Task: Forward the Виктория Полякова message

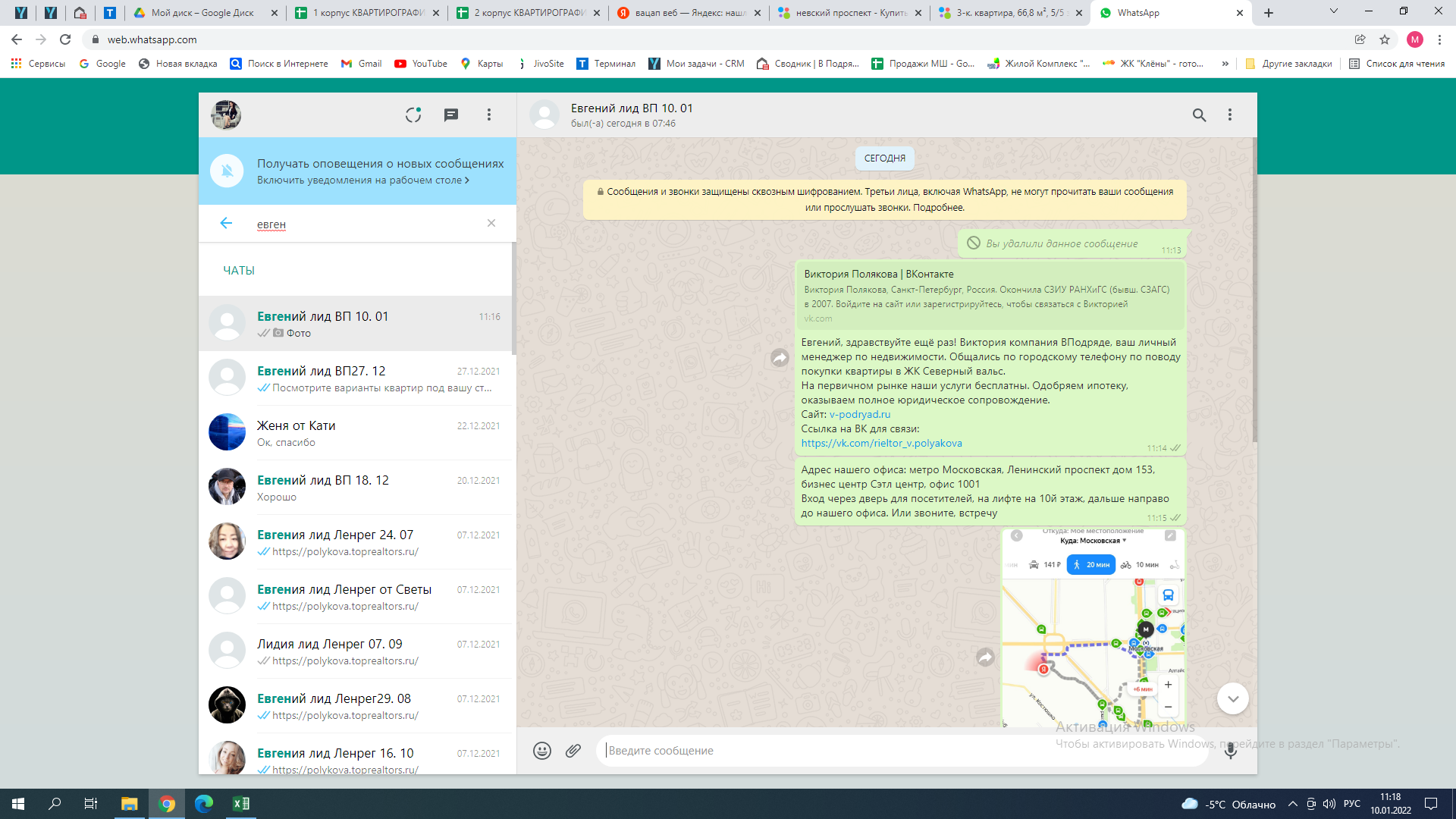Action: pyautogui.click(x=780, y=358)
